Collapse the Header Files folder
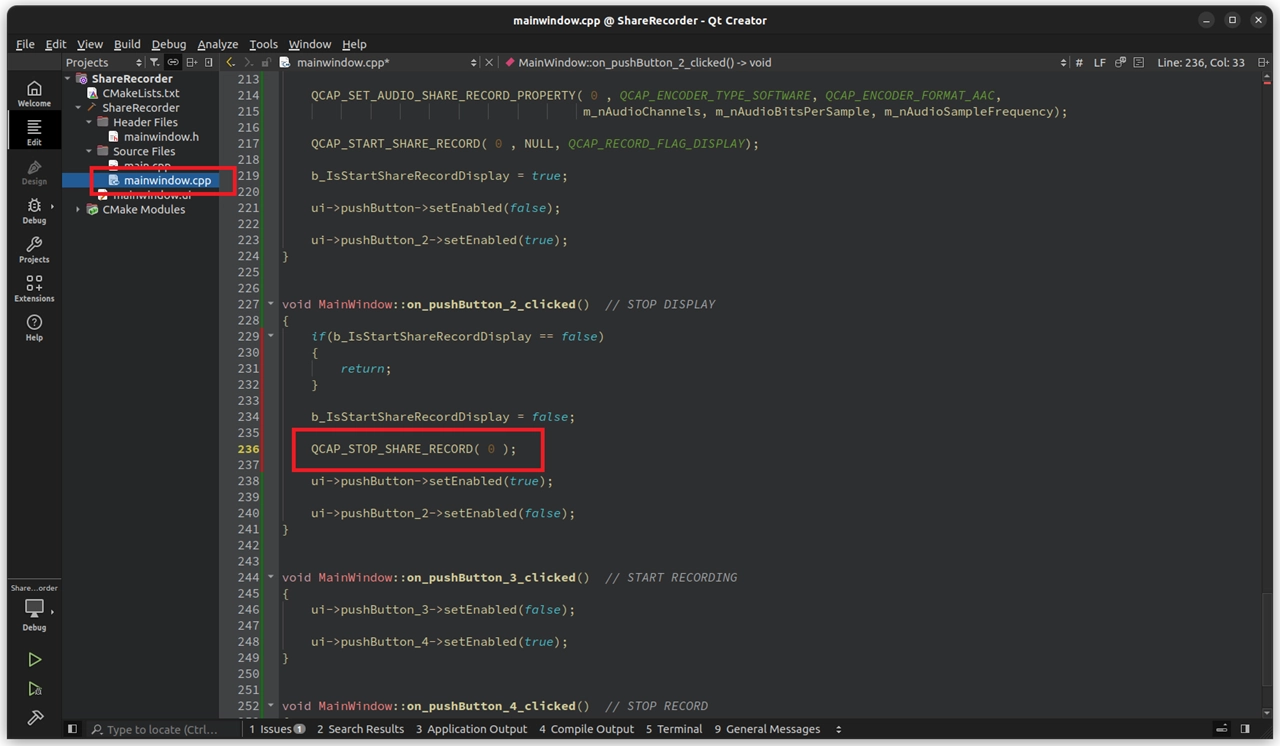1280x746 pixels. click(89, 122)
